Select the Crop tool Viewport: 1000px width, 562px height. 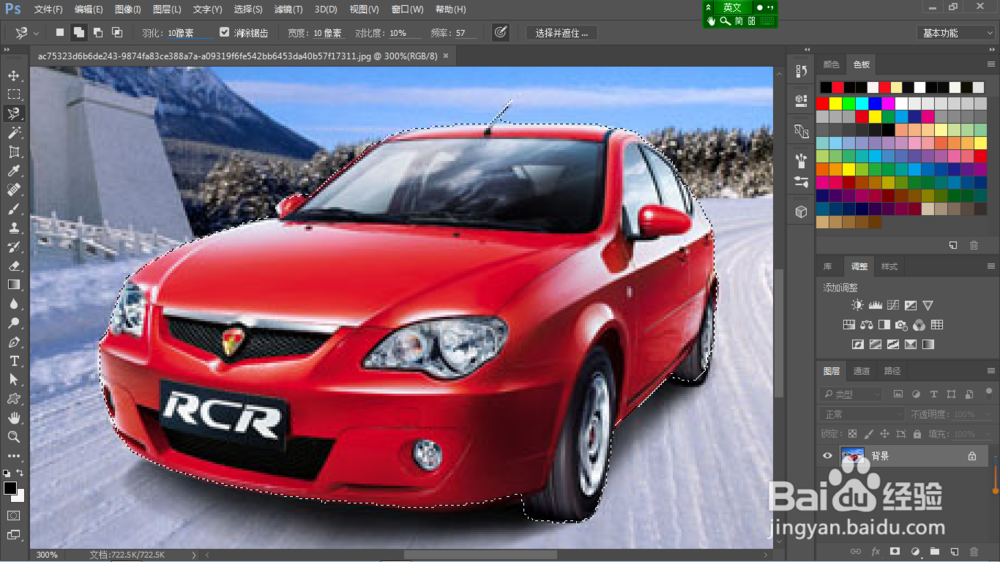pos(13,152)
